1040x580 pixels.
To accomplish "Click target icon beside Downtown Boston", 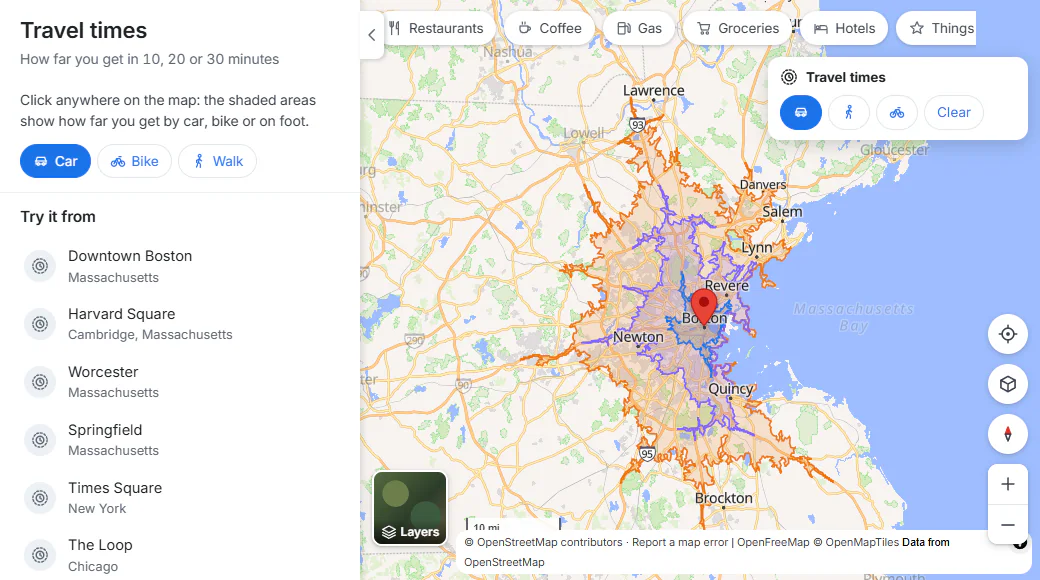I will tap(40, 266).
